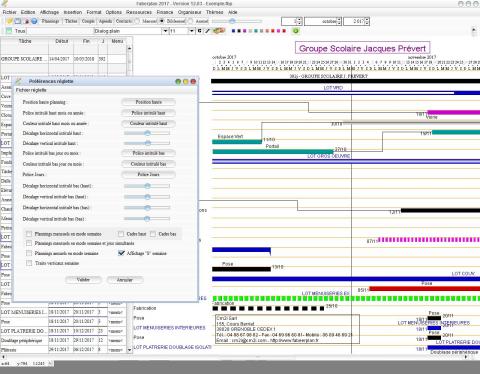The height and width of the screenshot is (374, 480).
Task: Enable Traits verticaux semaine checkbox
Action: click(x=29, y=263)
